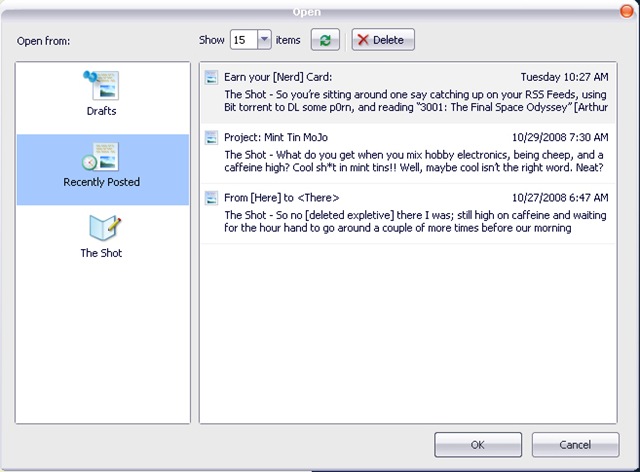Open the Drafts source icon
This screenshot has height=472, width=640.
pyautogui.click(x=101, y=86)
